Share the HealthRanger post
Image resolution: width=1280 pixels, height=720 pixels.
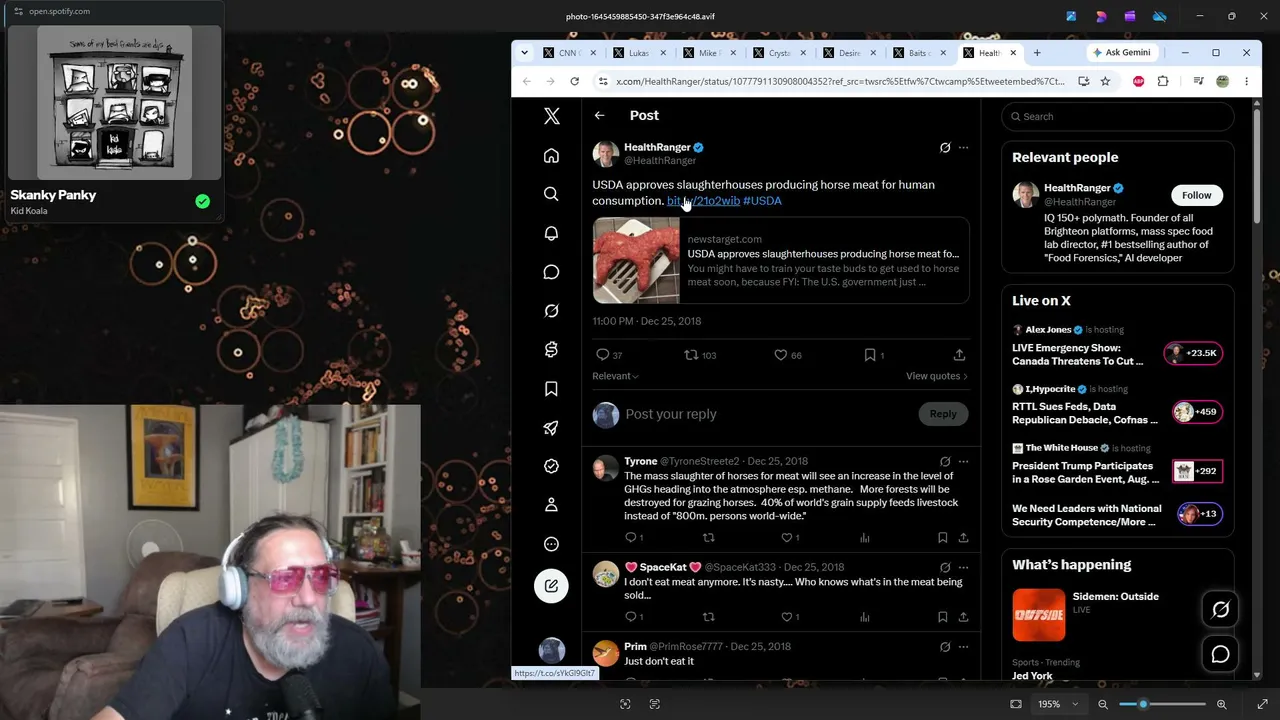[959, 355]
